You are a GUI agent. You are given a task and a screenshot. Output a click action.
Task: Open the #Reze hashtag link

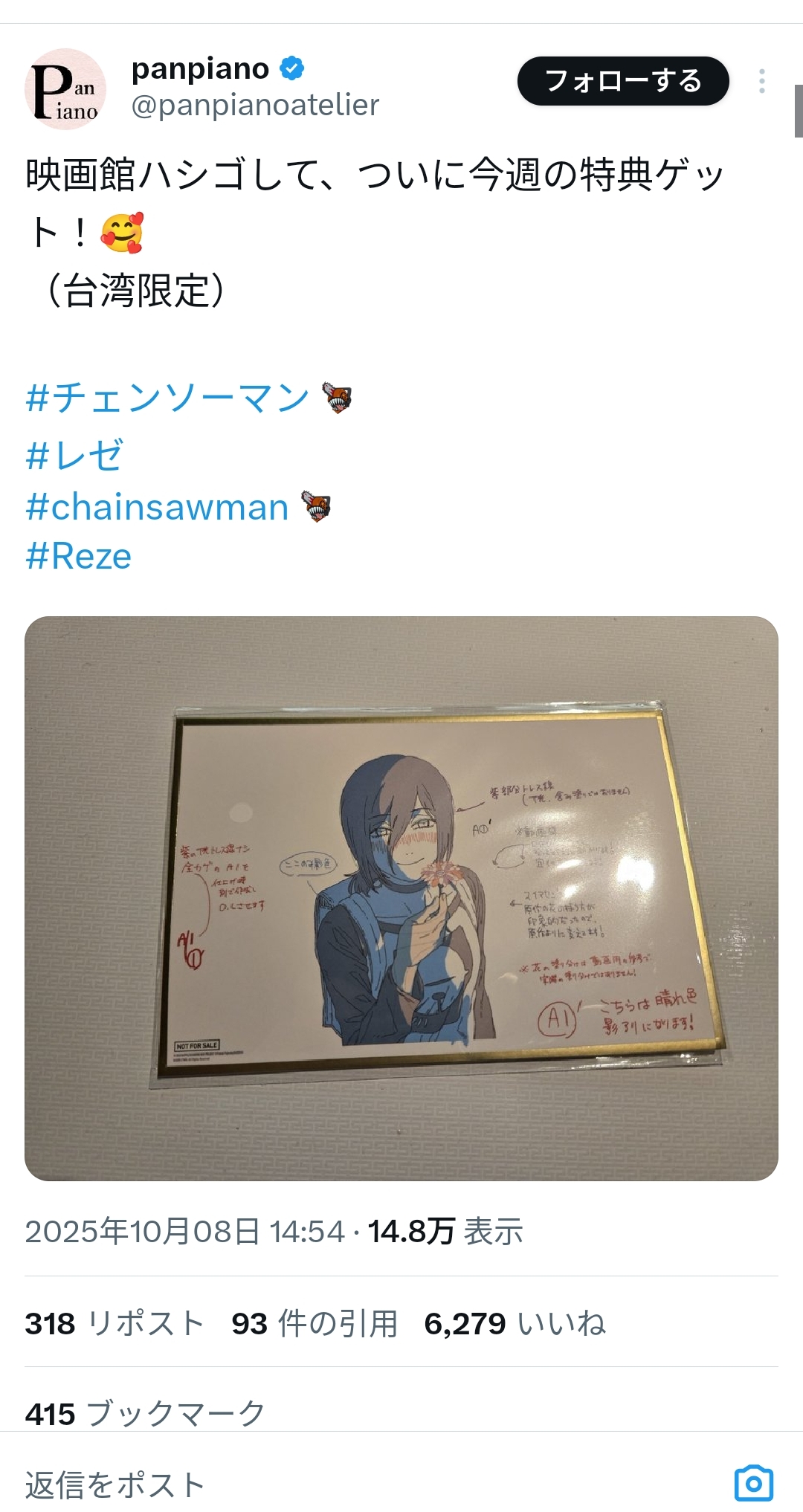click(x=78, y=556)
